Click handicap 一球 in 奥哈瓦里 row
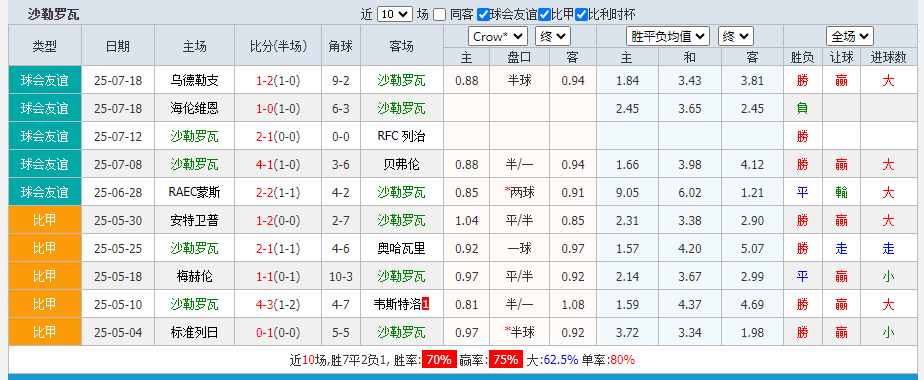This screenshot has height=380, width=924. [x=519, y=249]
